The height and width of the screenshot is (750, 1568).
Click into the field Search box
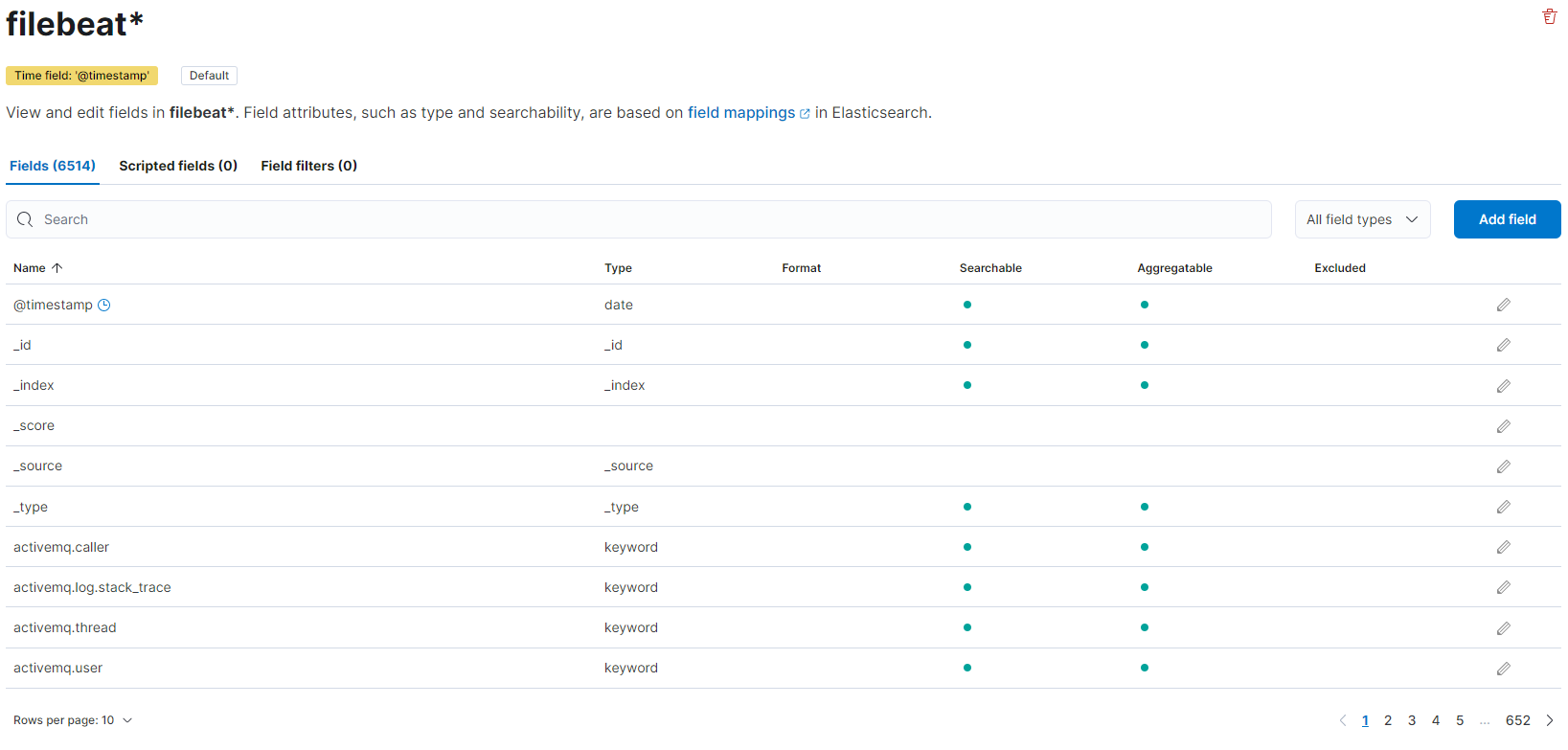(639, 219)
